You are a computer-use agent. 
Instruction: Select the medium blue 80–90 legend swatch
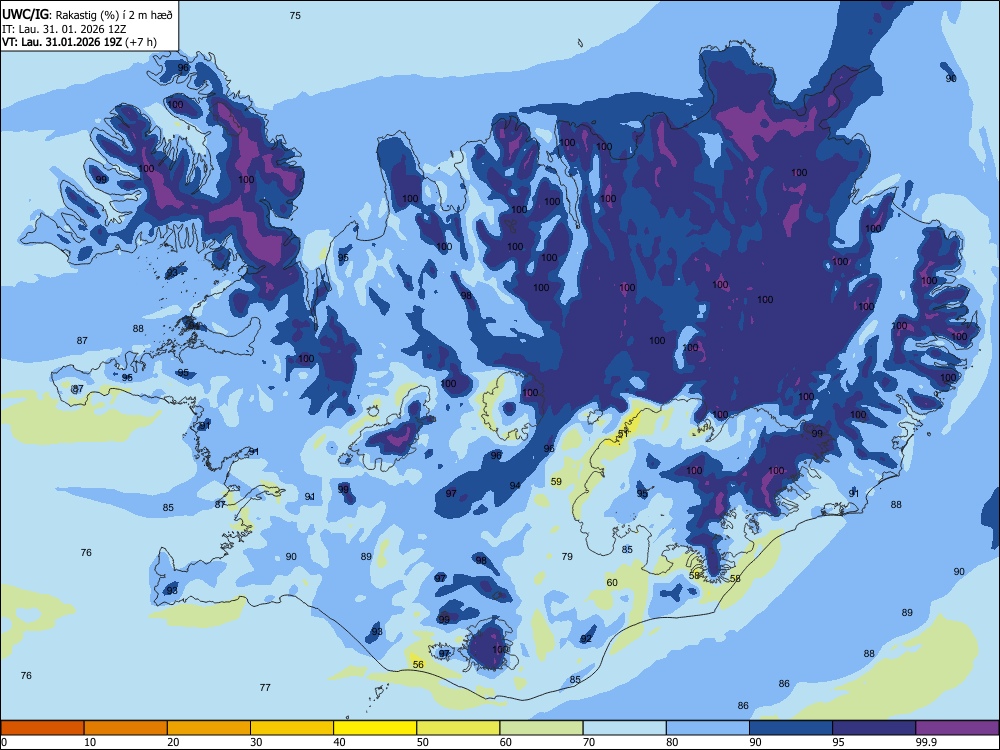(x=708, y=728)
